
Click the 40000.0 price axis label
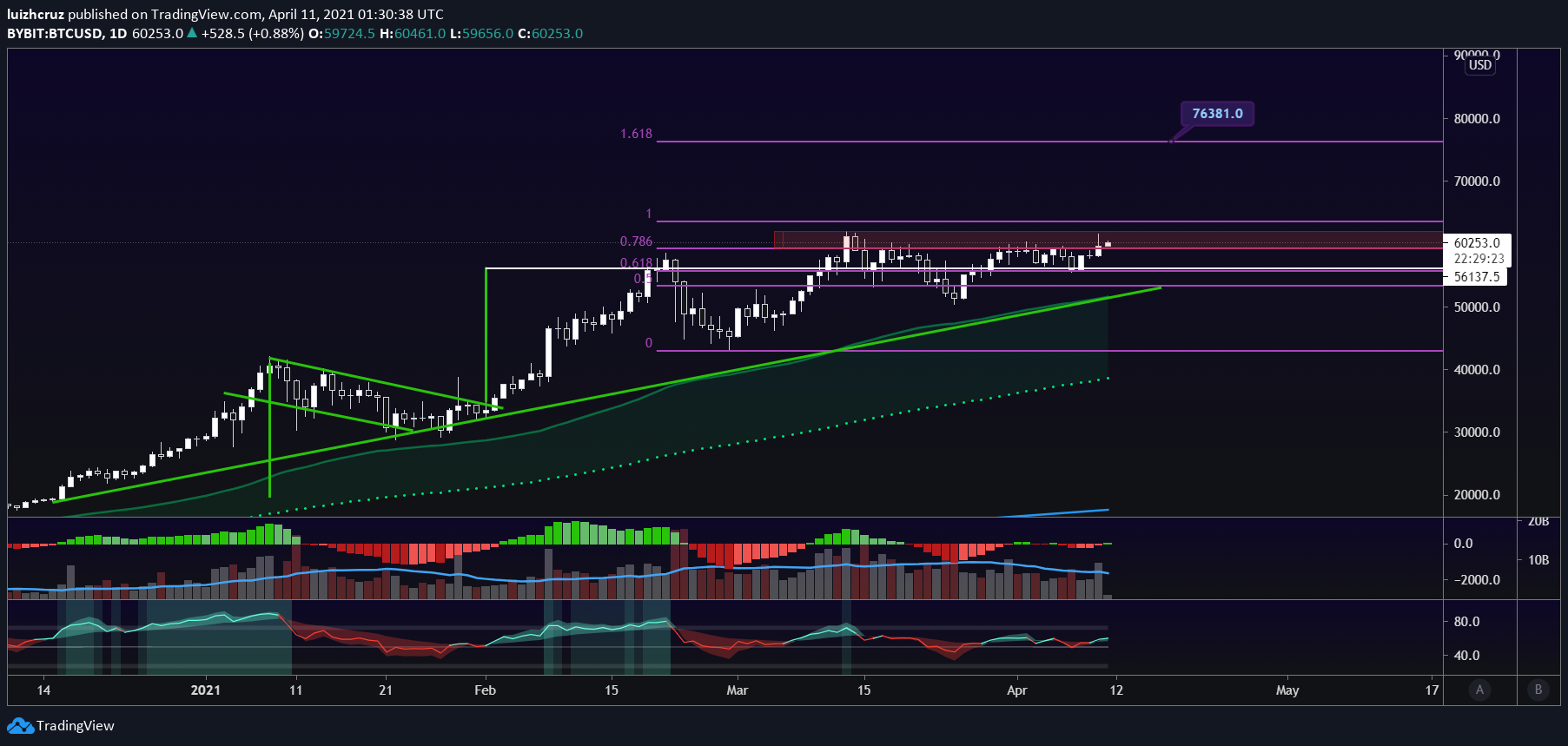1477,370
